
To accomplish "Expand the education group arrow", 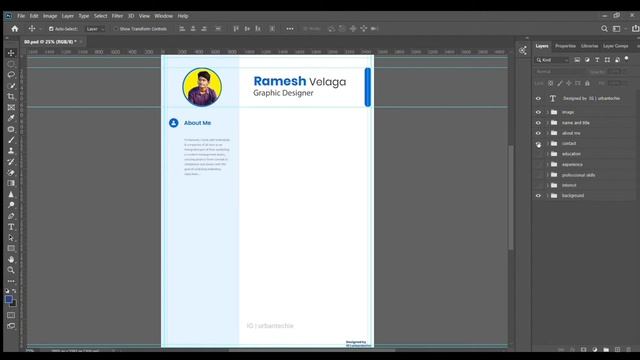I will [x=548, y=154].
